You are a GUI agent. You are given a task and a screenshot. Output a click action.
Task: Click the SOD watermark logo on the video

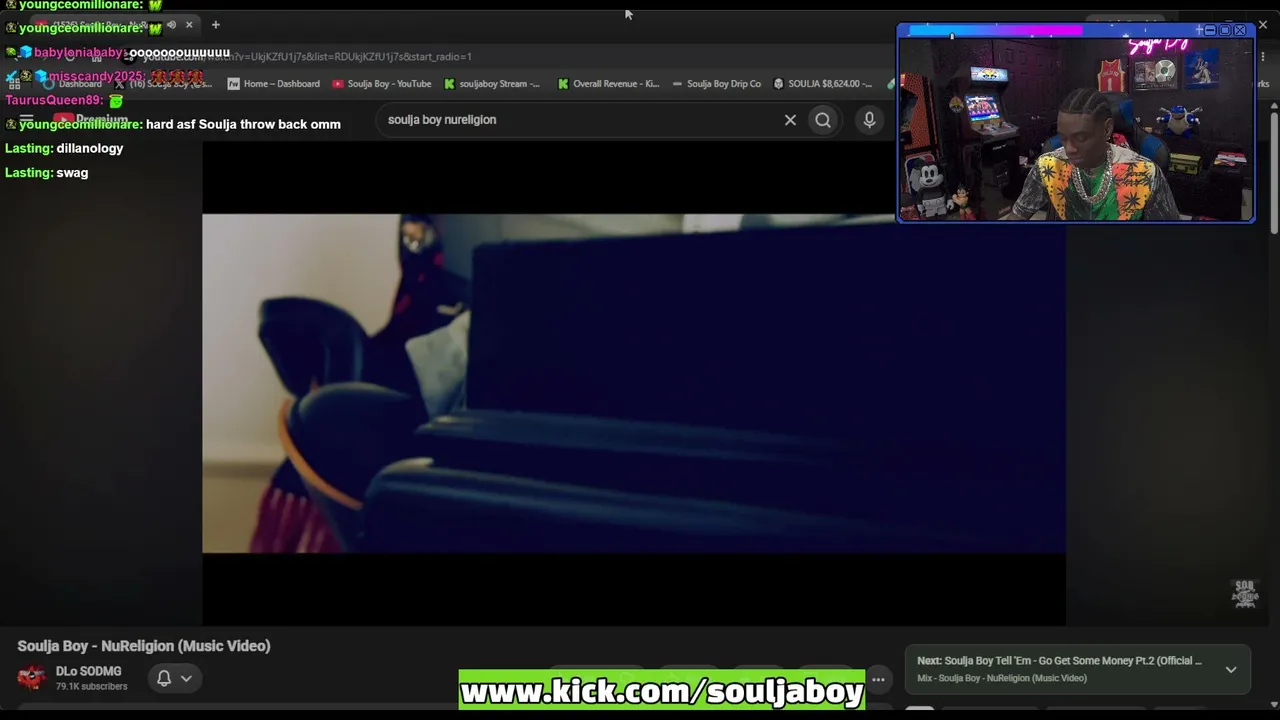click(x=1245, y=593)
